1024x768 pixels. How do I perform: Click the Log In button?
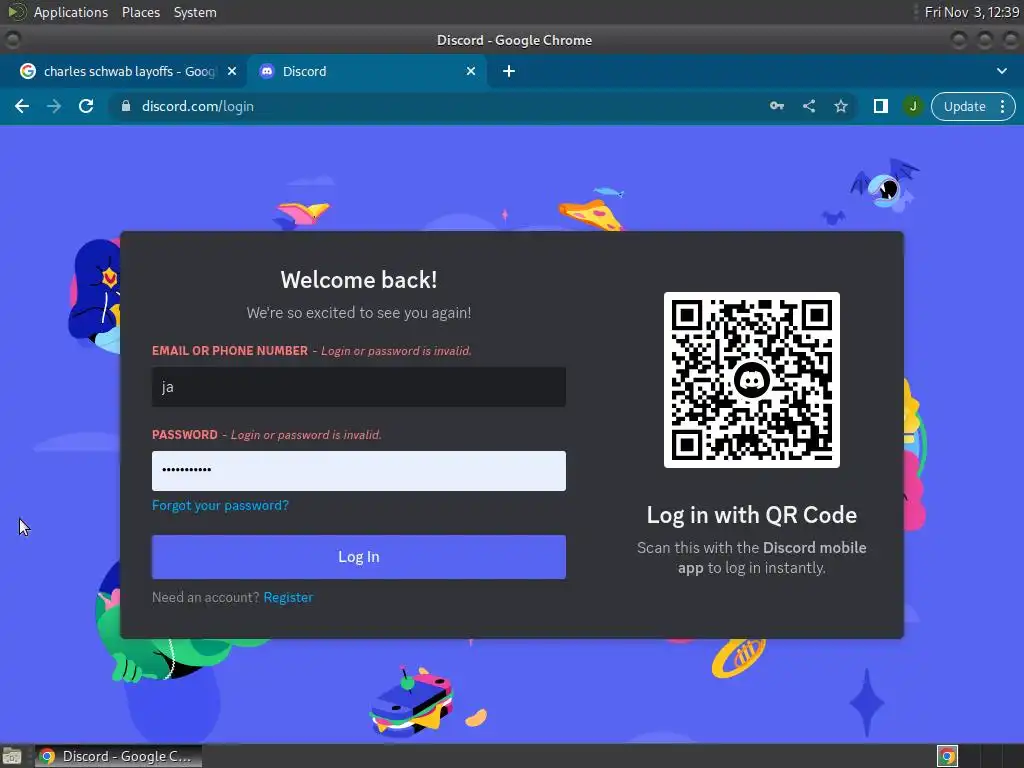(x=359, y=557)
